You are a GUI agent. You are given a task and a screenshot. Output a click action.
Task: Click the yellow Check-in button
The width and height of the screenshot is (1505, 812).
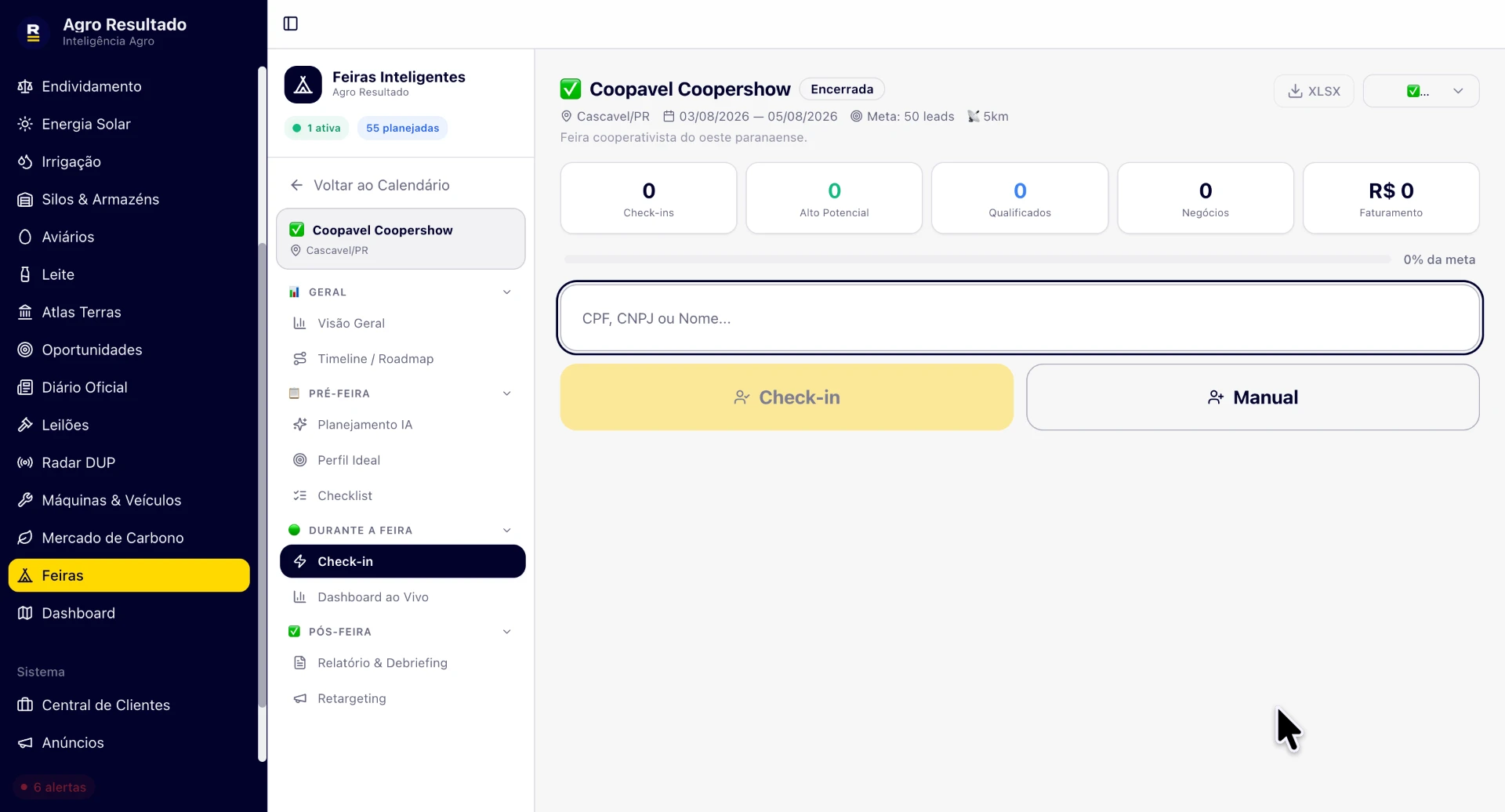click(787, 397)
